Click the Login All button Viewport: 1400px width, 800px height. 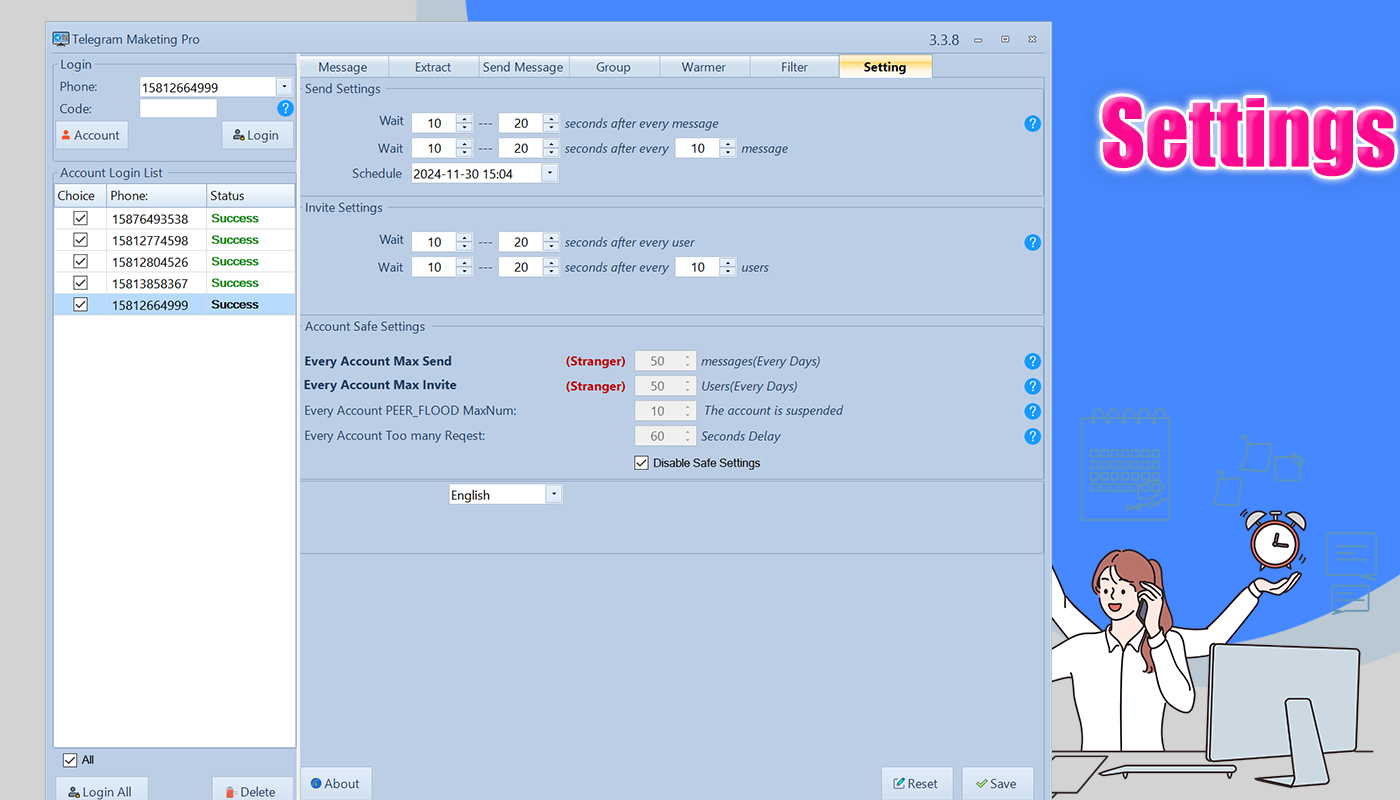click(x=101, y=791)
